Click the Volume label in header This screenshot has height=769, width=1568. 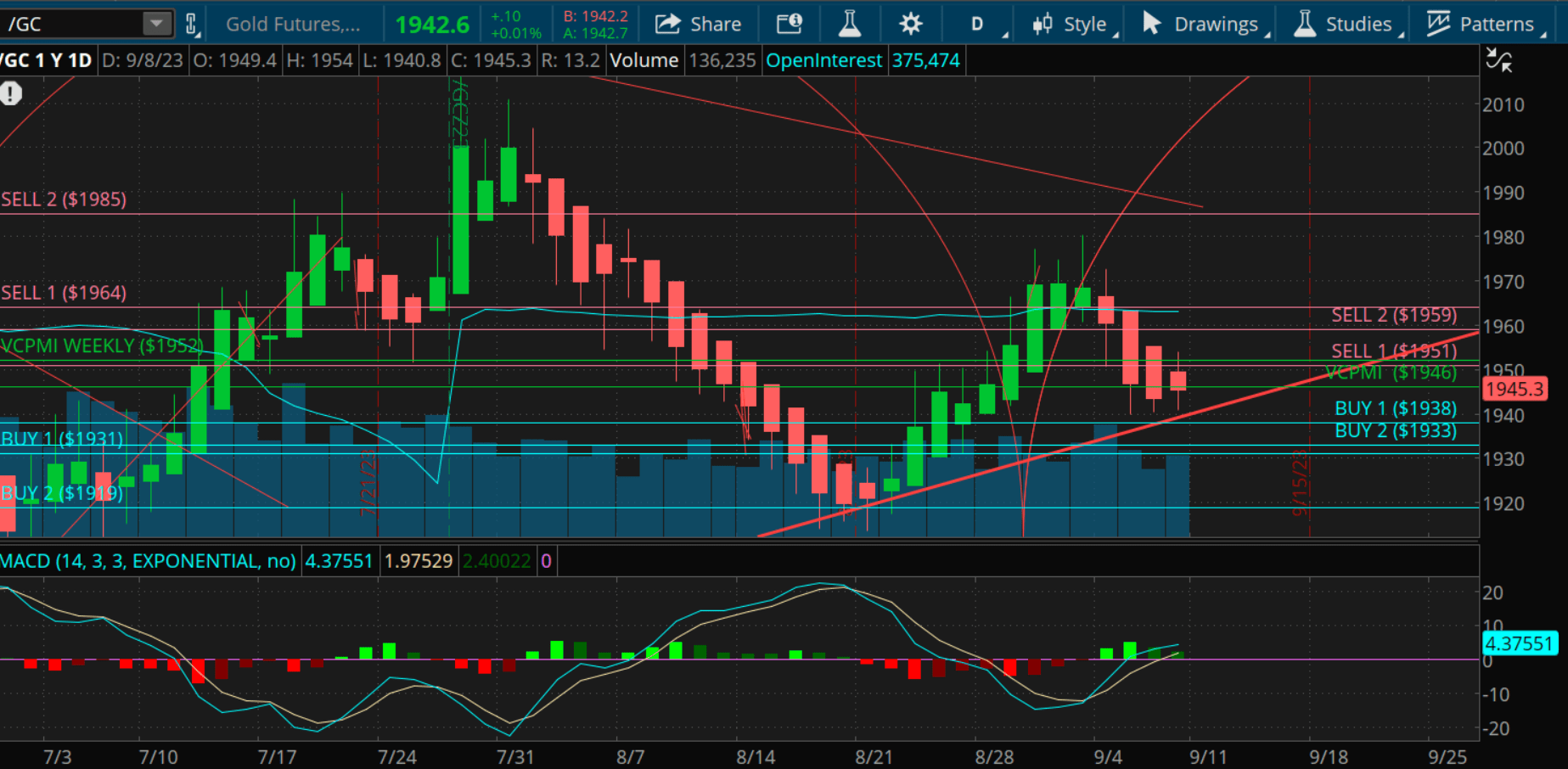point(643,60)
